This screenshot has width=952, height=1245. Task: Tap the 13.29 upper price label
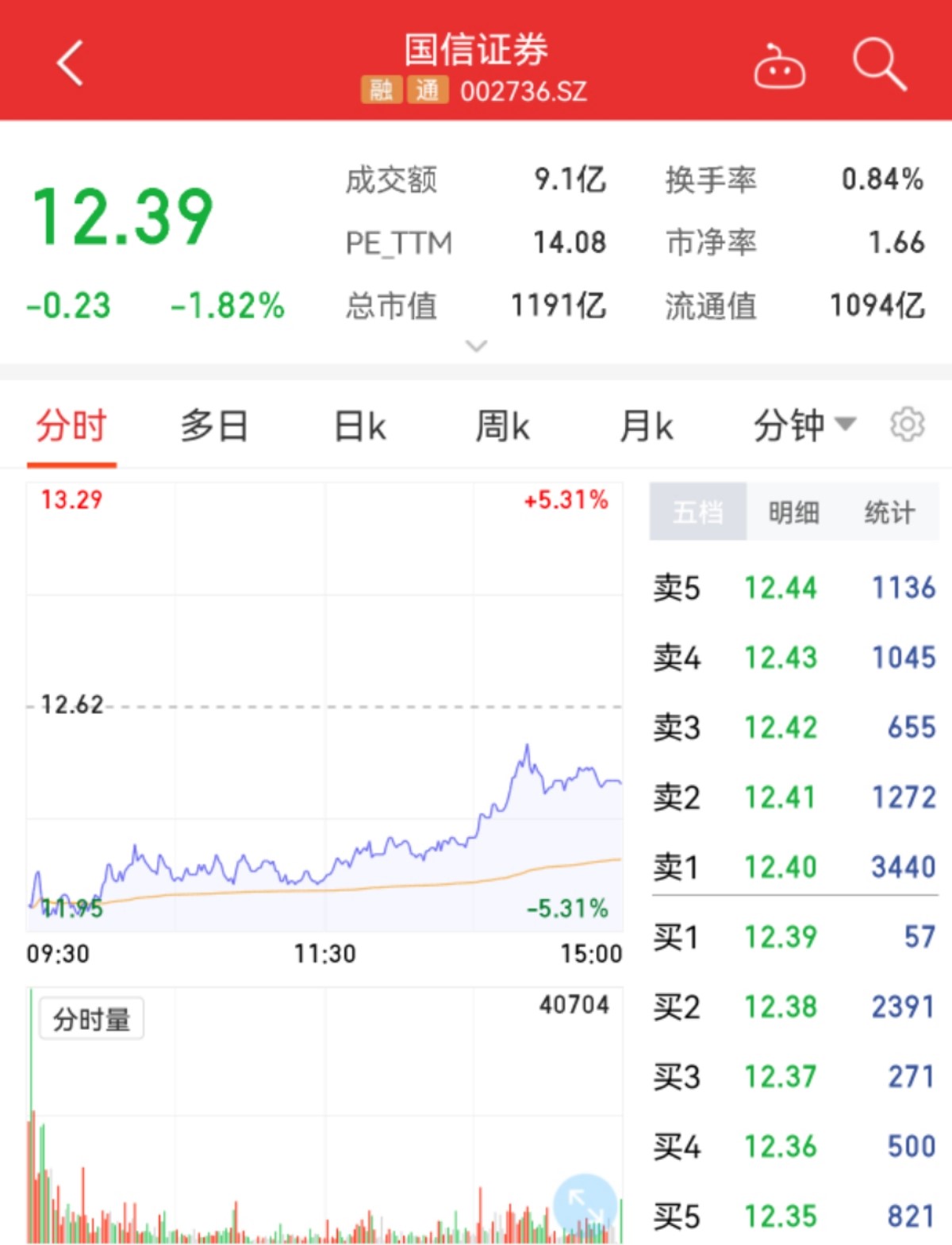pos(71,500)
